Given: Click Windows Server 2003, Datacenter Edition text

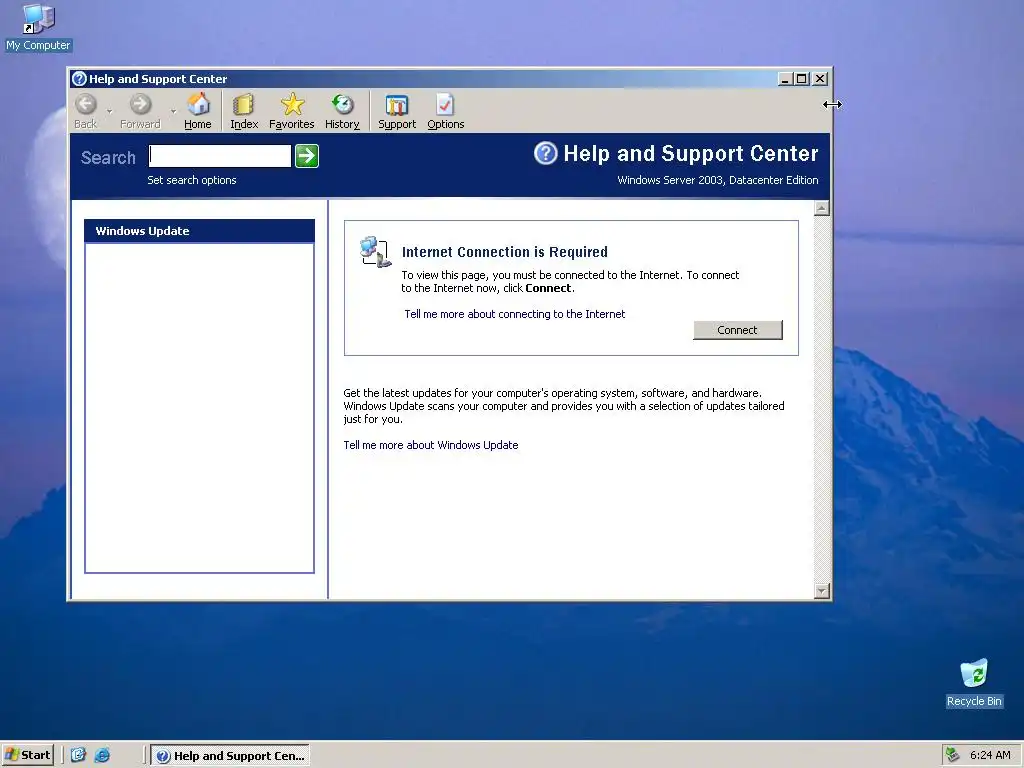Looking at the screenshot, I should point(718,180).
